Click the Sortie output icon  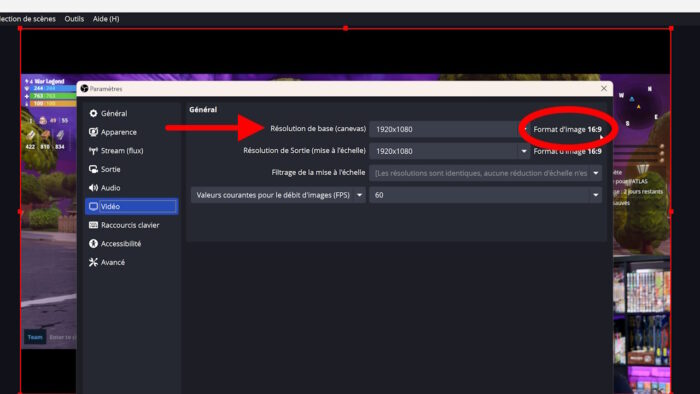93,169
